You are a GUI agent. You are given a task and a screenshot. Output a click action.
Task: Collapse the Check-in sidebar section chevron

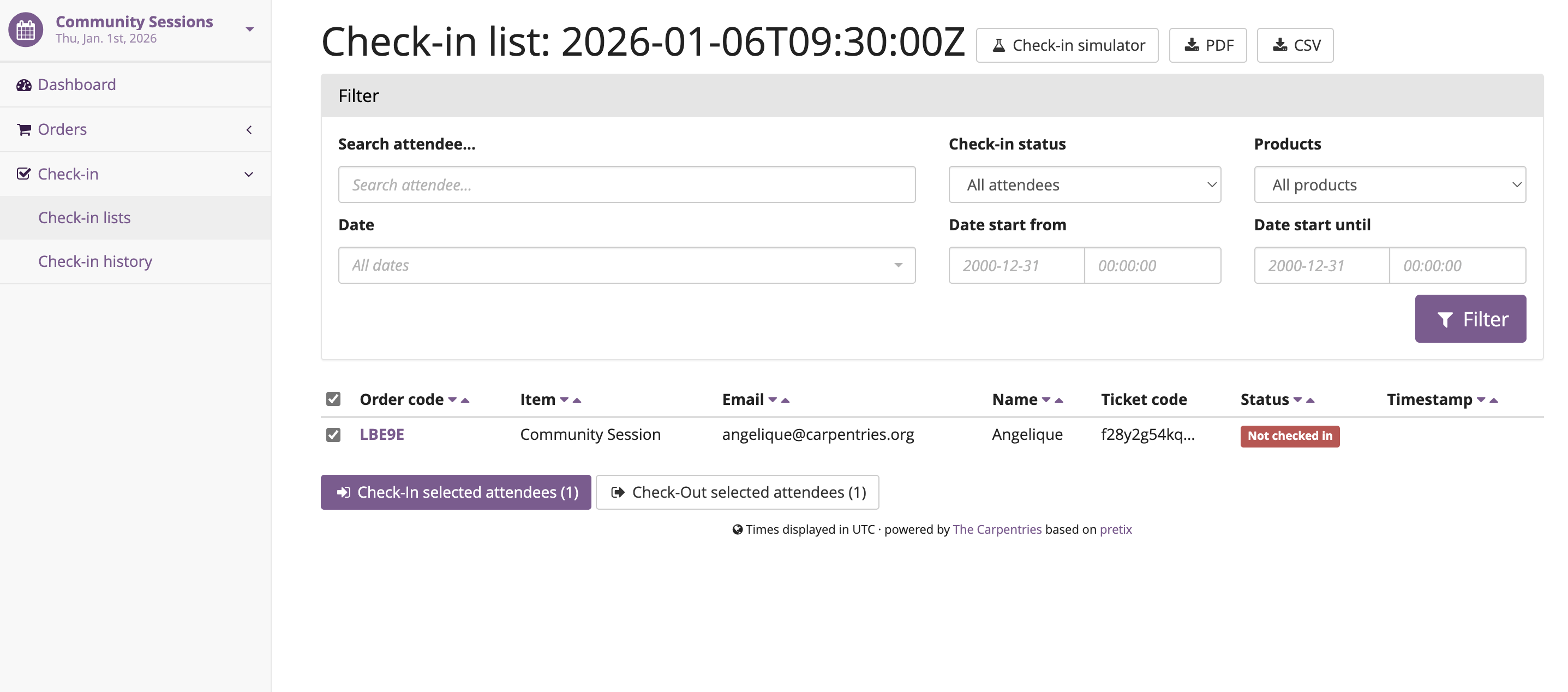click(249, 174)
